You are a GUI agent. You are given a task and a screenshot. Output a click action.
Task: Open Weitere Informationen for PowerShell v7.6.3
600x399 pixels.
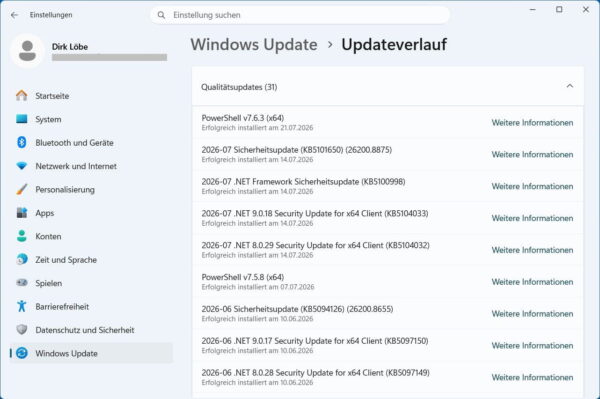(x=532, y=123)
